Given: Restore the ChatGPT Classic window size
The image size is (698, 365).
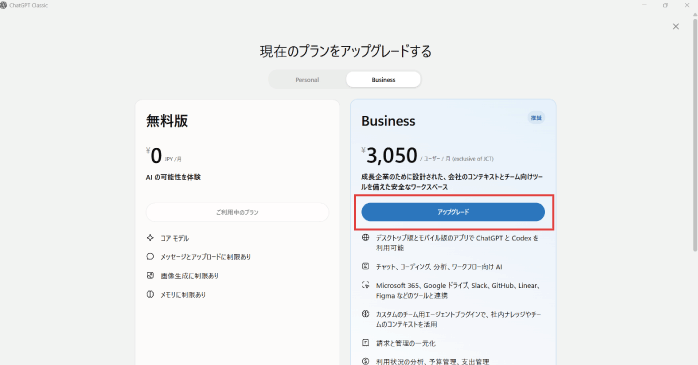Looking at the screenshot, I should coord(666,5).
